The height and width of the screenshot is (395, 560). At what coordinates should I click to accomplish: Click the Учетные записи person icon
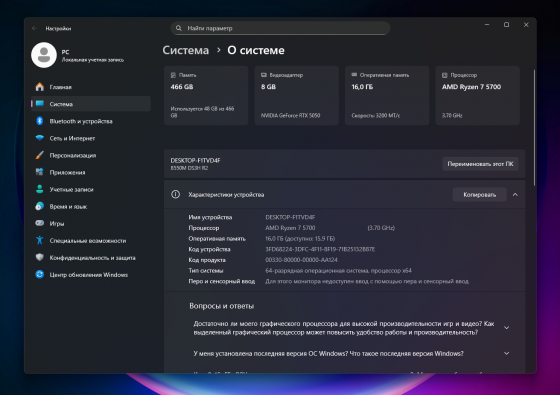[40, 189]
